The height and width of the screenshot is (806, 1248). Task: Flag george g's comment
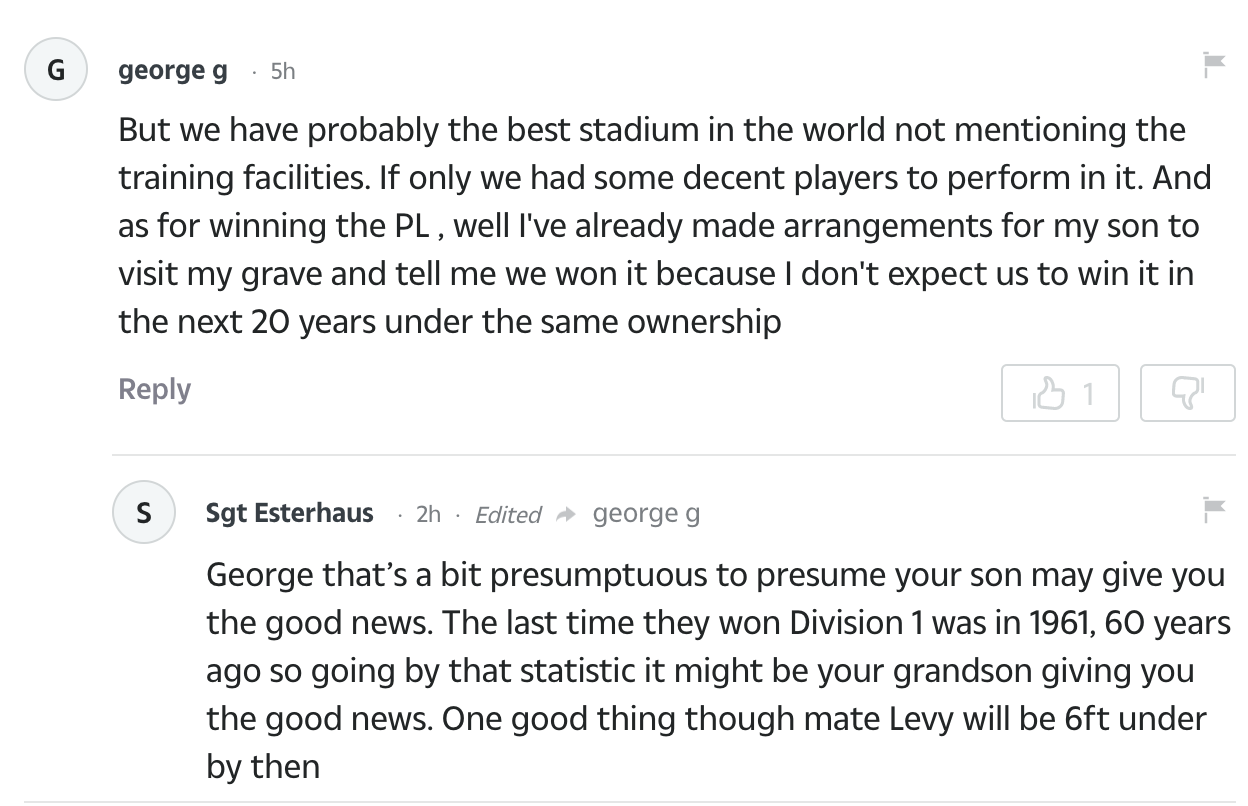[1214, 65]
